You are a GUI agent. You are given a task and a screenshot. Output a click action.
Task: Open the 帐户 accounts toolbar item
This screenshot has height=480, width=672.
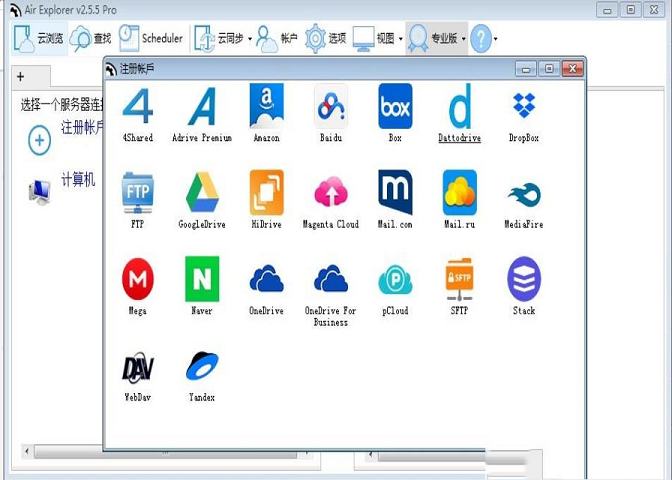[276, 39]
